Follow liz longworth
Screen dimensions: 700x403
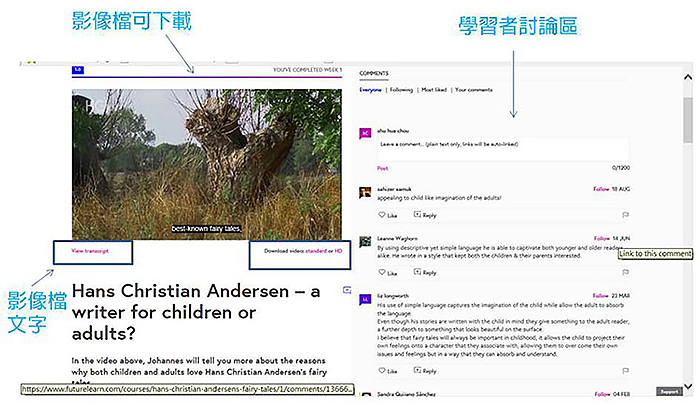point(600,295)
